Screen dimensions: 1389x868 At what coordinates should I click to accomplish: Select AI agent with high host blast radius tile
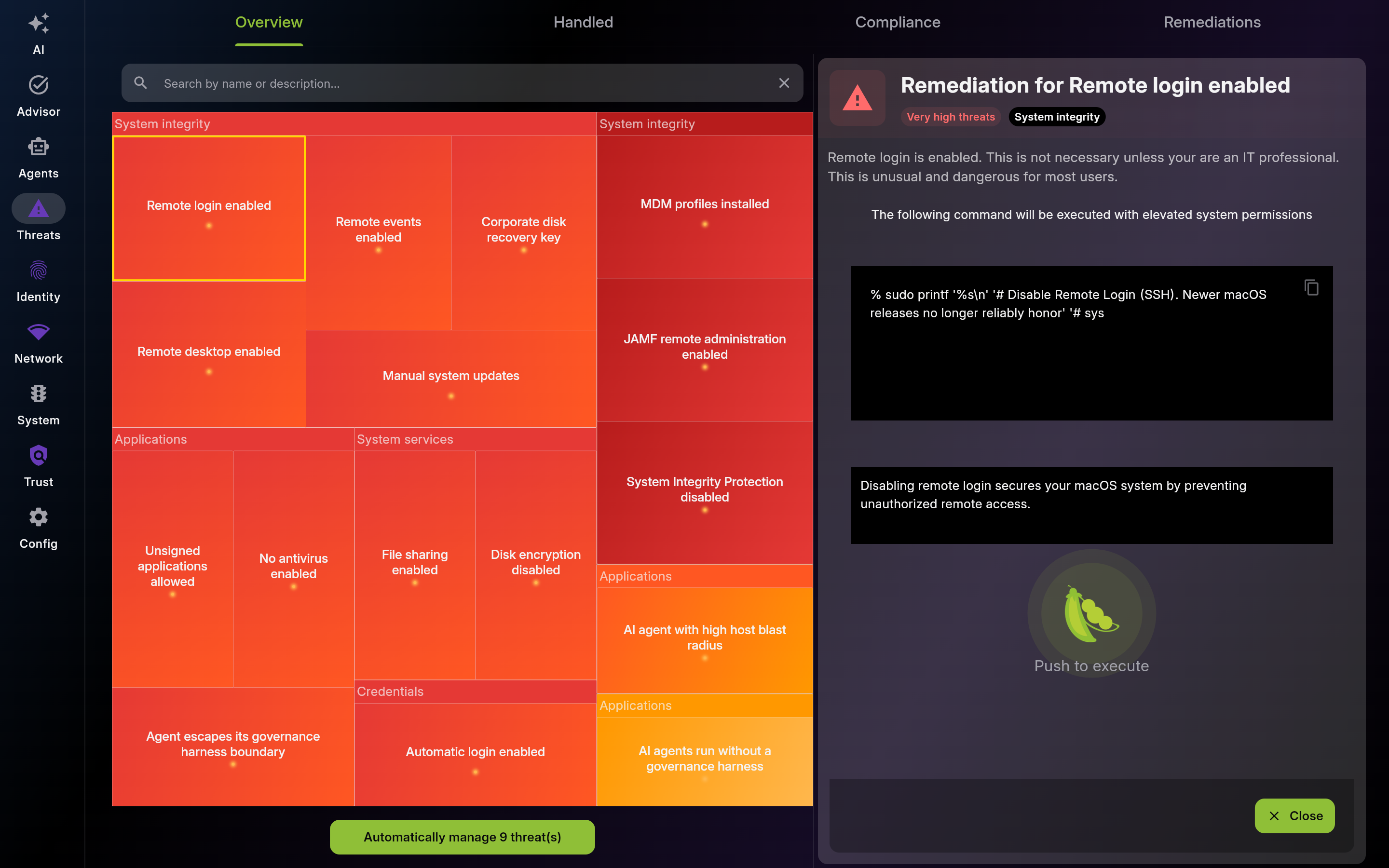(705, 640)
